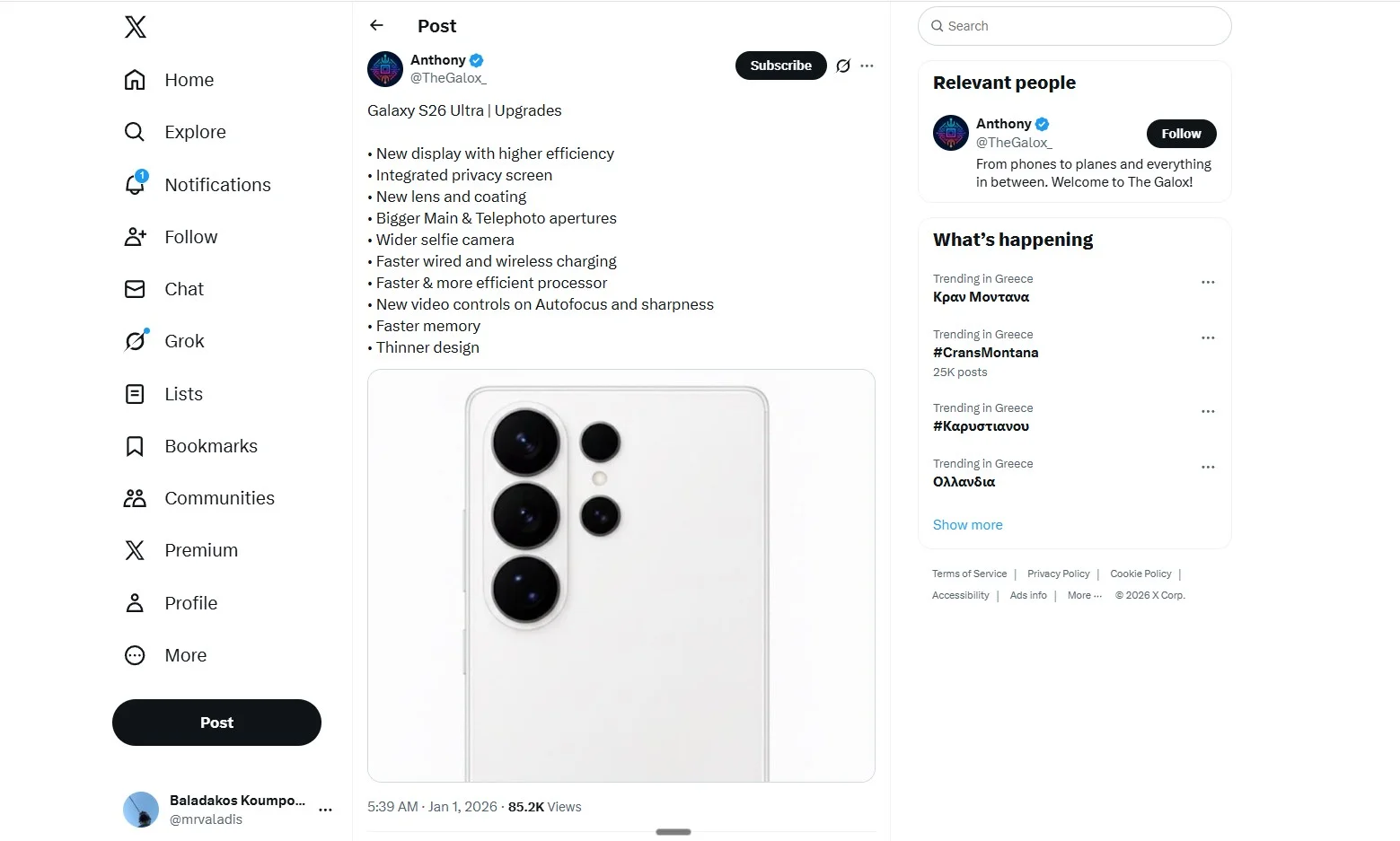Click the Search input field
The height and width of the screenshot is (841, 1400).
click(x=1074, y=26)
